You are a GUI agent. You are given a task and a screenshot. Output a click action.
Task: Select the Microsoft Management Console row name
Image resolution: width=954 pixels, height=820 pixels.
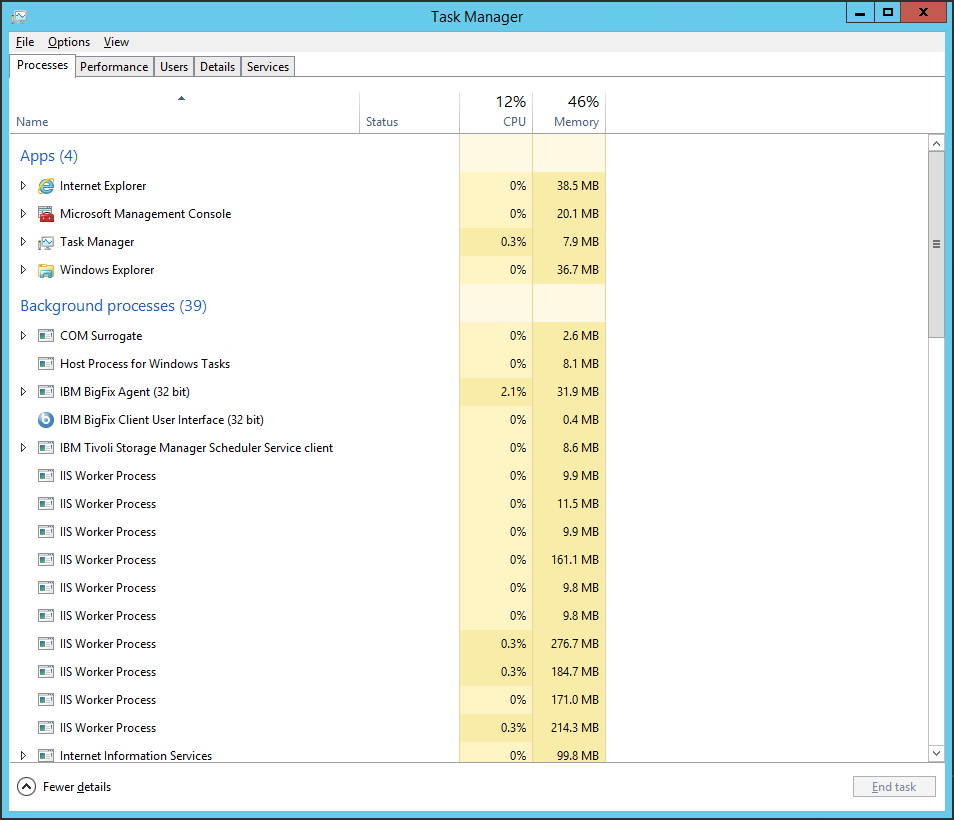pyautogui.click(x=145, y=214)
